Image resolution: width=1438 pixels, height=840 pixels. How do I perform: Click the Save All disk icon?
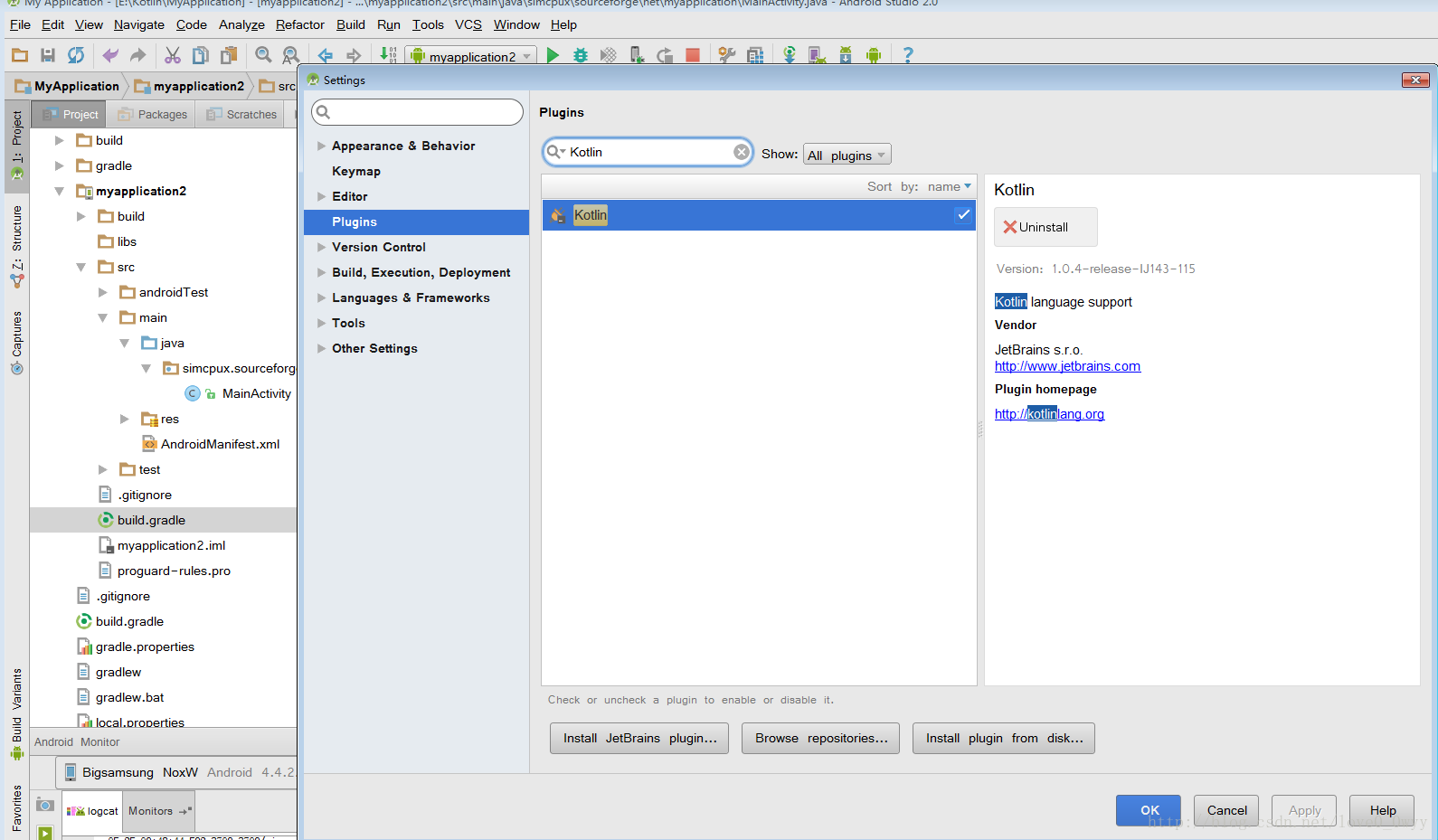[x=48, y=56]
